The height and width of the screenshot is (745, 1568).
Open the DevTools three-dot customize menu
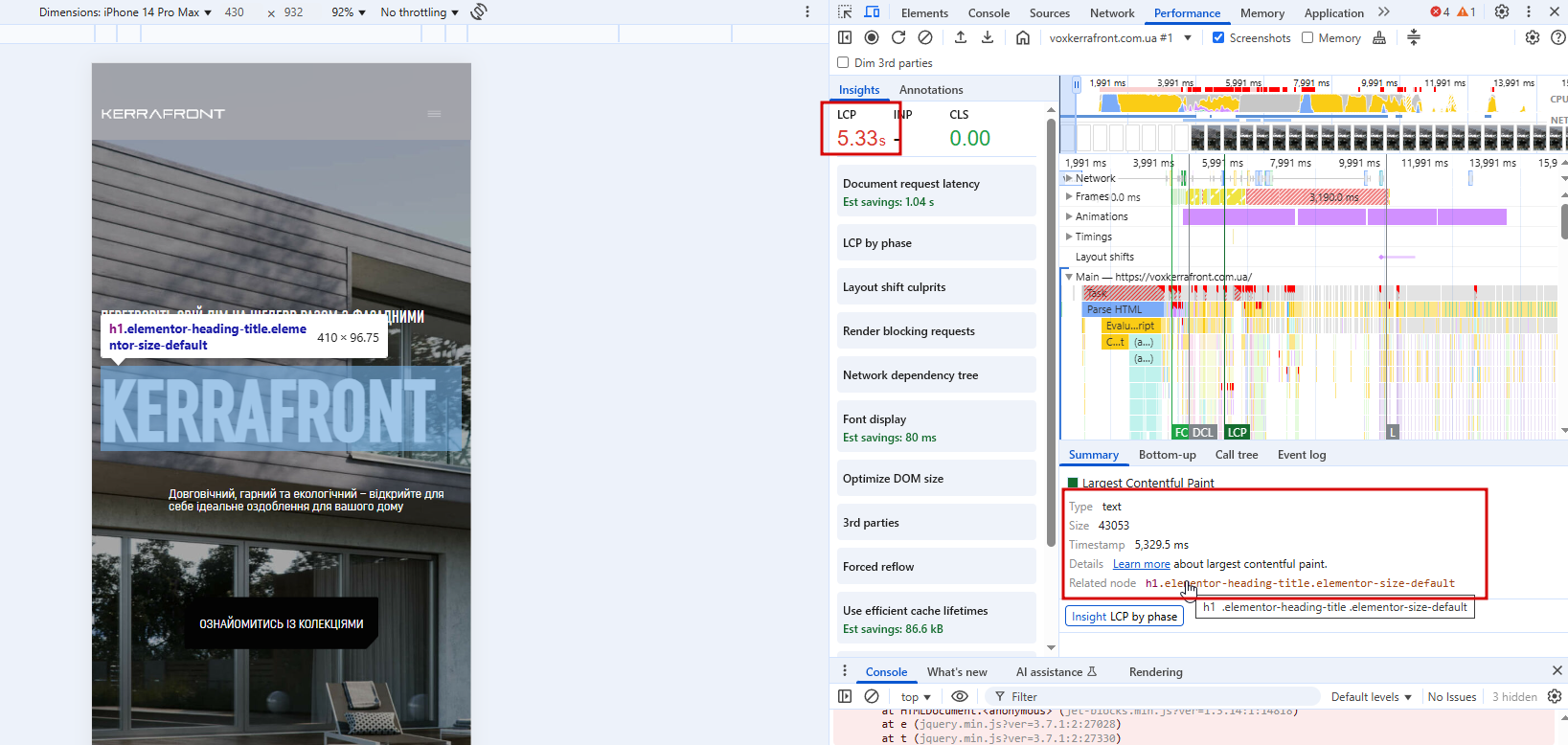tap(1529, 12)
